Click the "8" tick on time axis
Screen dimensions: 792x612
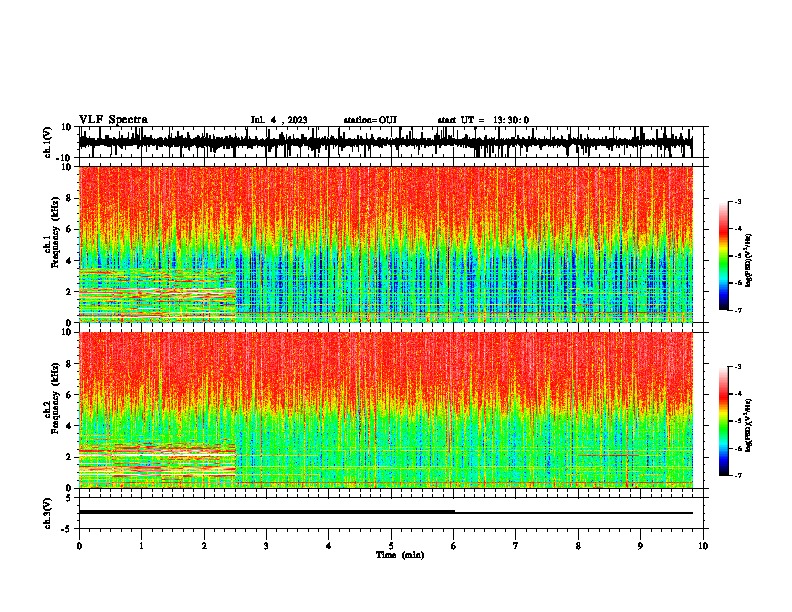pos(578,546)
